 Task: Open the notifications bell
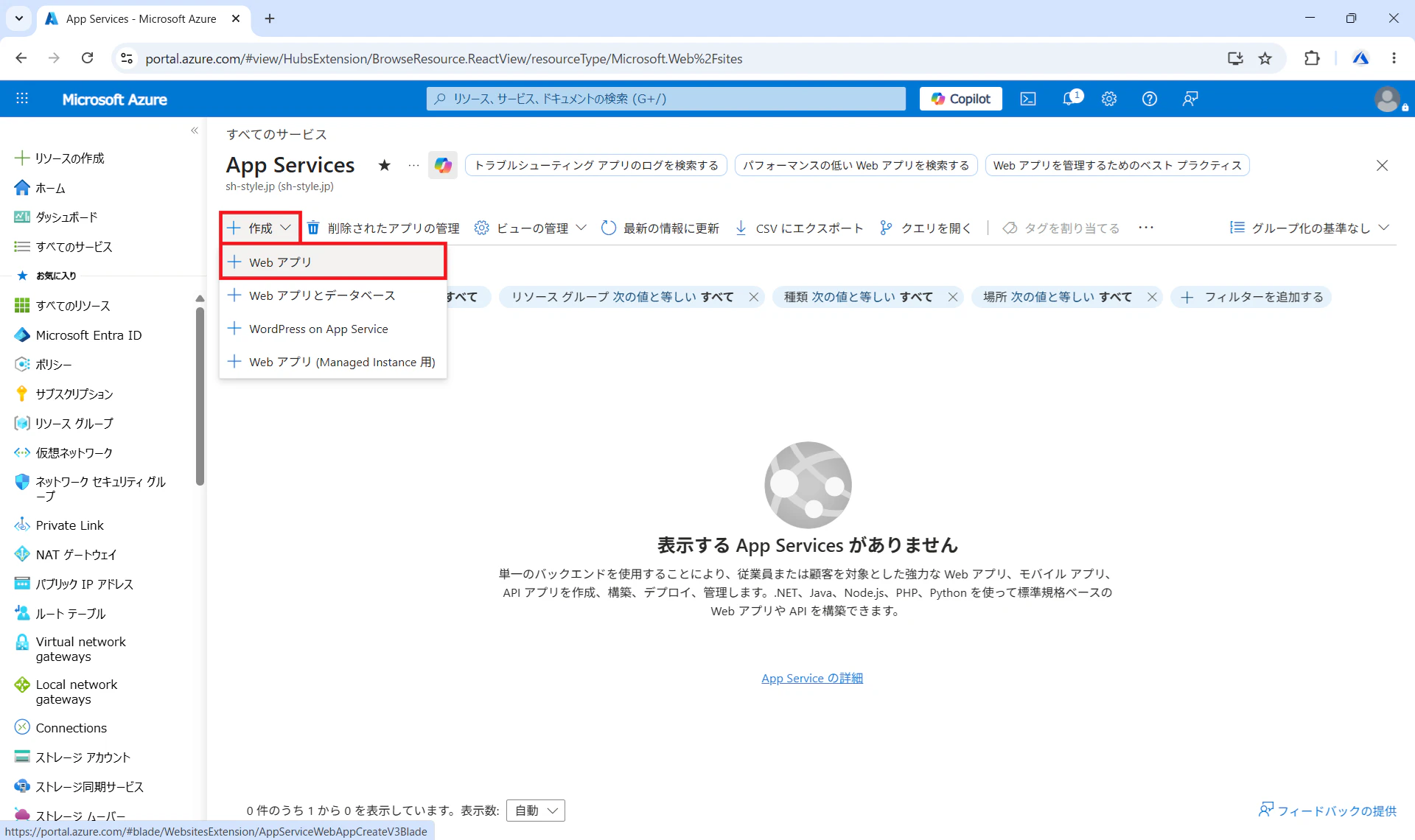[1070, 99]
